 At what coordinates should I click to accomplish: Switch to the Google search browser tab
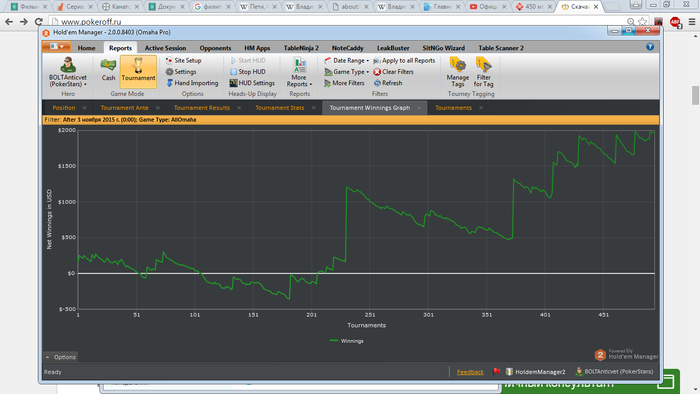coord(213,7)
